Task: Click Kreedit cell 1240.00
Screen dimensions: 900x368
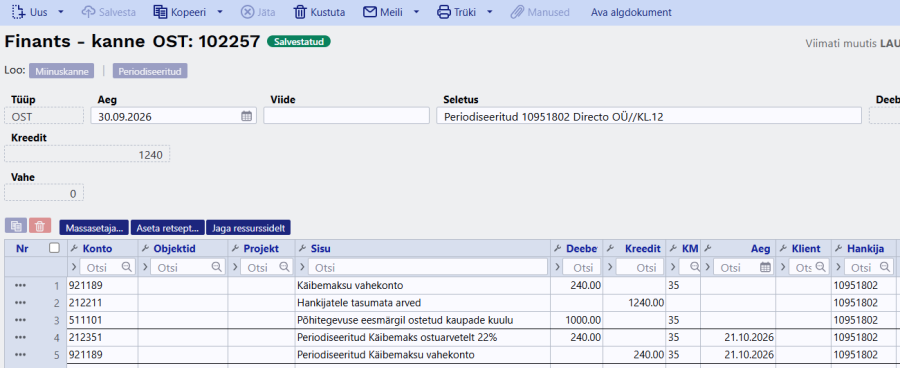Action: [634, 303]
